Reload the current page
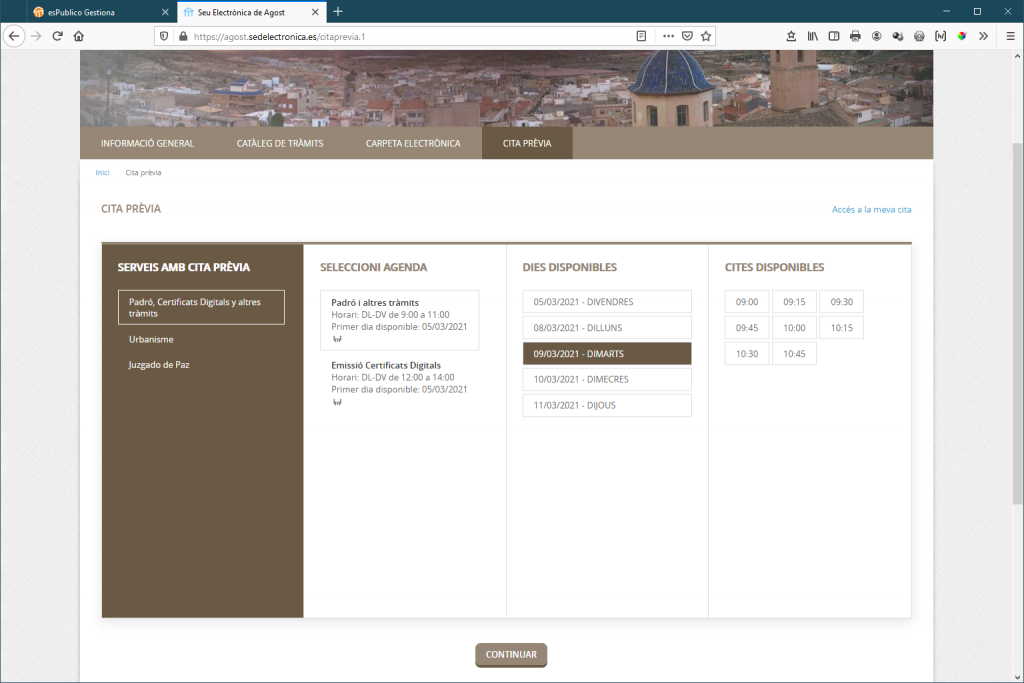 (58, 36)
